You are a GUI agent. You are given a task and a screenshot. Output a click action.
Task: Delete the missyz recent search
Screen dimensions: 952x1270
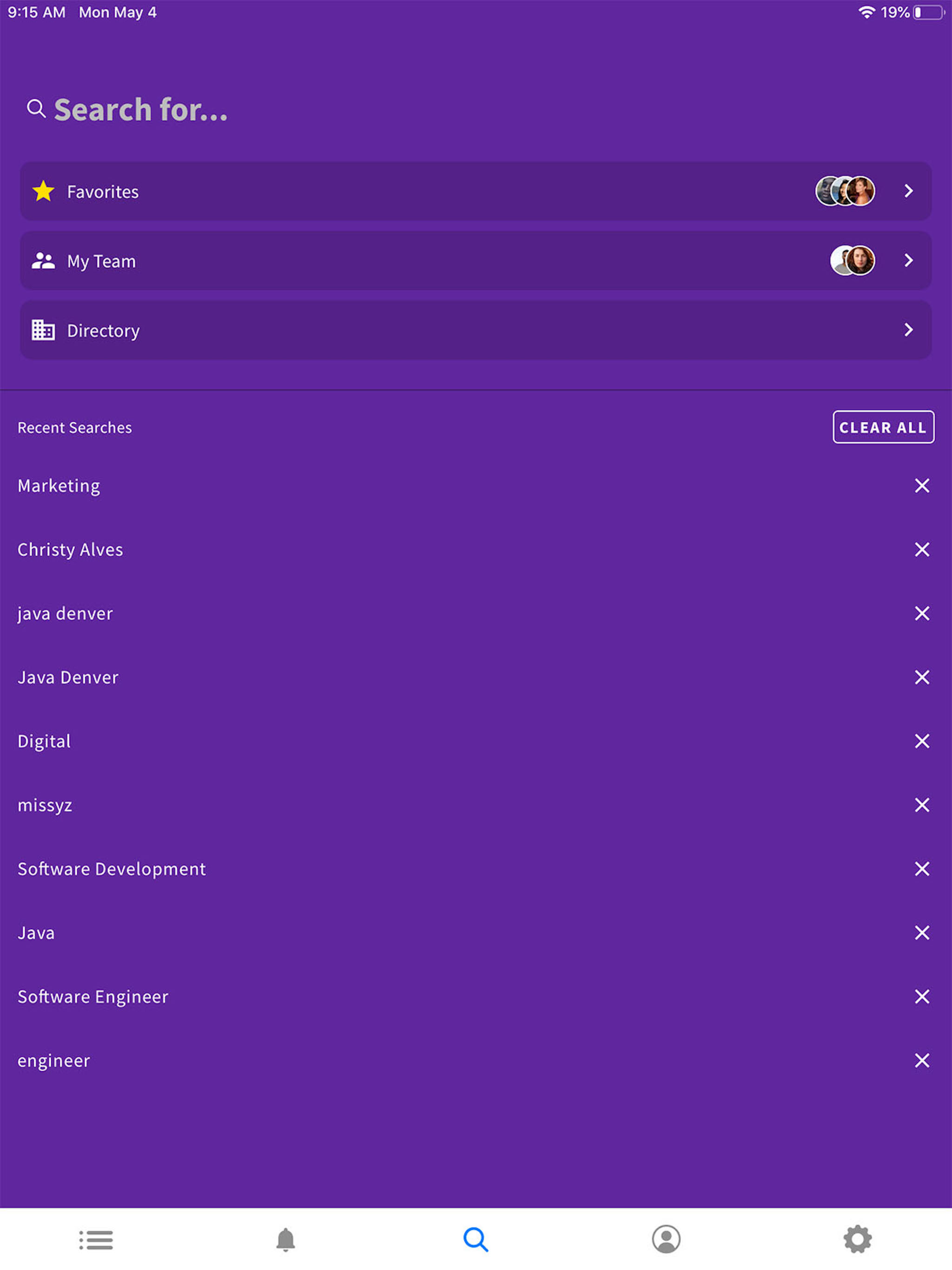(x=922, y=805)
